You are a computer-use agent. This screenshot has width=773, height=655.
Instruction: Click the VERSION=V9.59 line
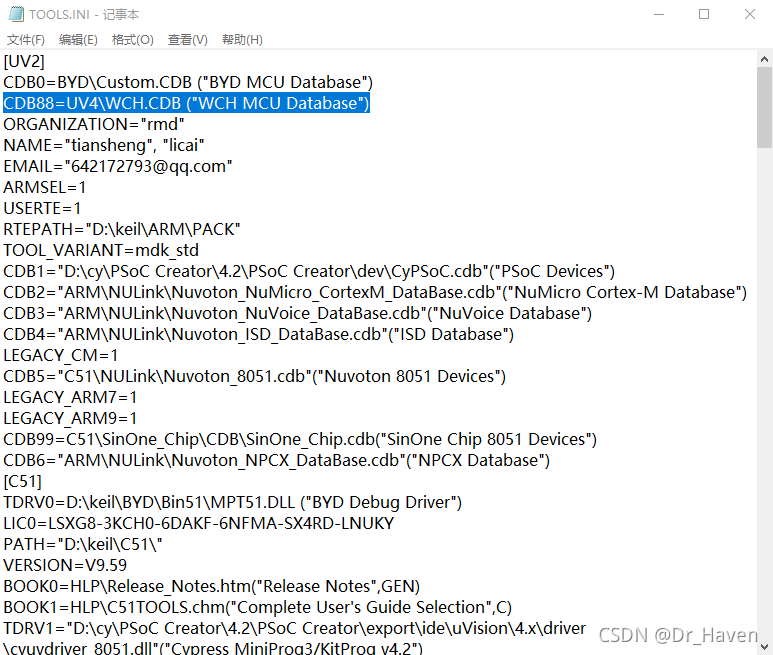pos(65,565)
